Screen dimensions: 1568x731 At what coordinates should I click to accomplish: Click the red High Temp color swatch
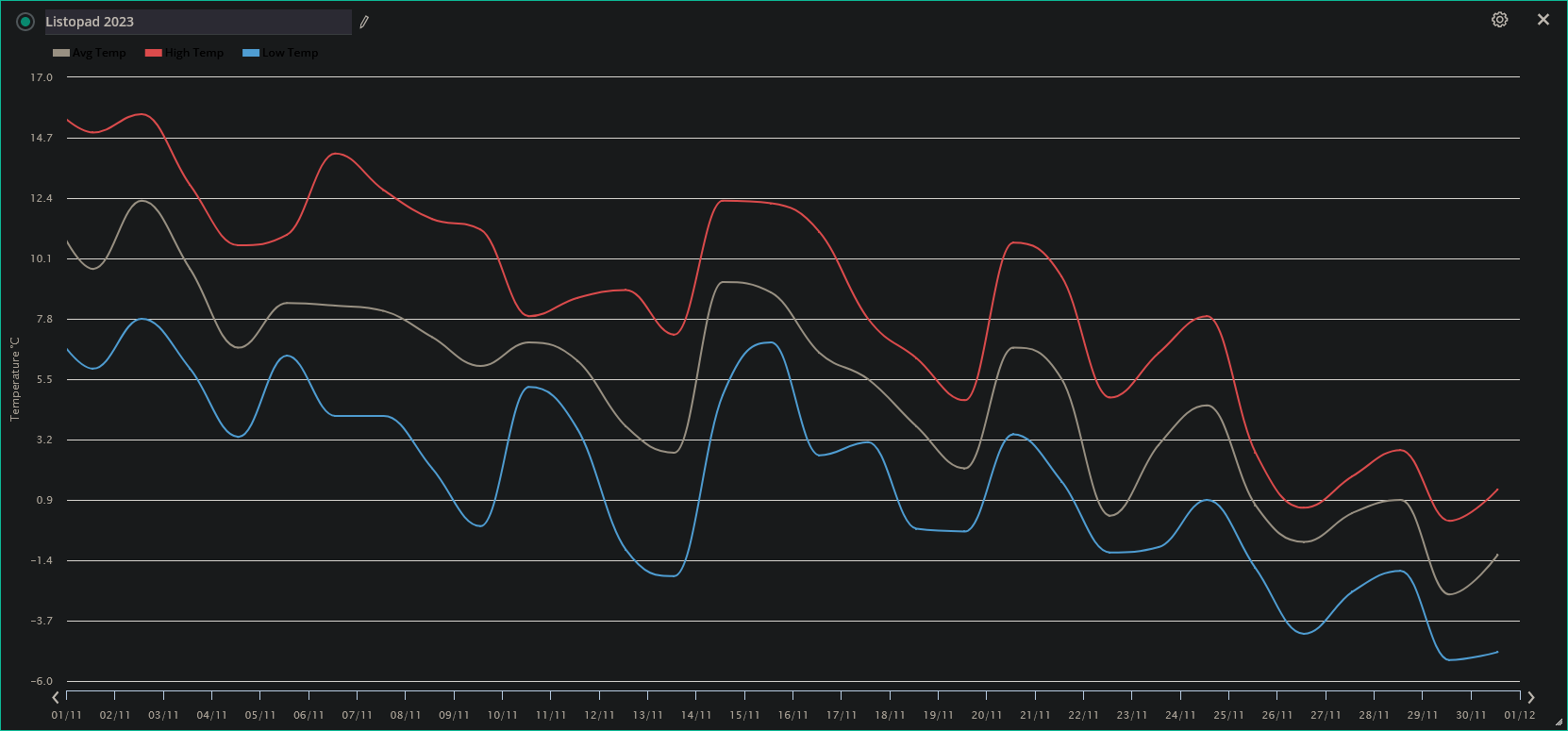point(153,53)
